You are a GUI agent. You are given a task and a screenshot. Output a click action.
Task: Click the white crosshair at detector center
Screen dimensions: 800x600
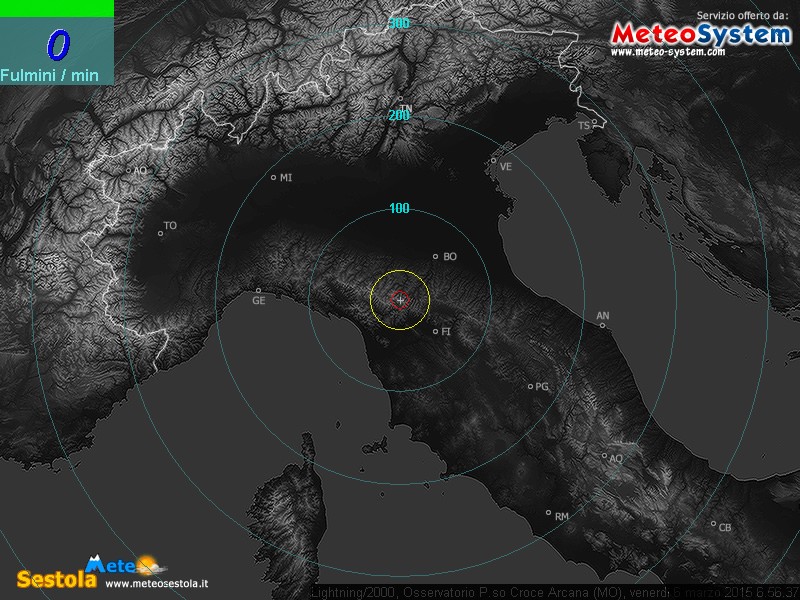coord(400,299)
